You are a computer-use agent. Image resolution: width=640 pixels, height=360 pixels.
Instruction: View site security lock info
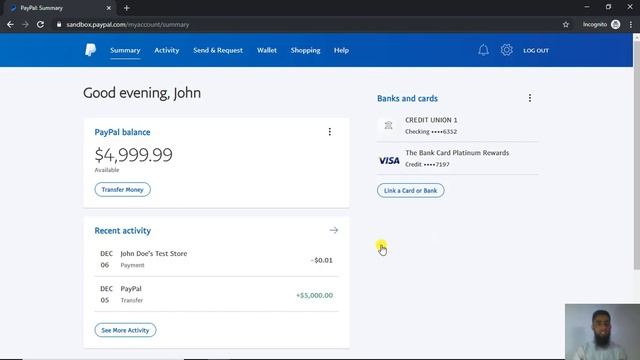tap(59, 24)
